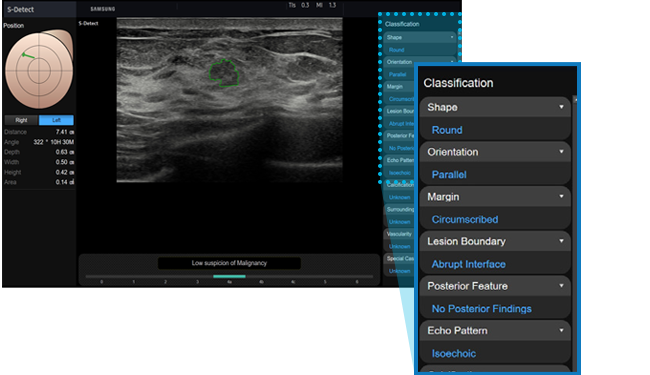Open Shape dropdown in small Classification panel
Screen dimensions: 650x375
(x=452, y=37)
